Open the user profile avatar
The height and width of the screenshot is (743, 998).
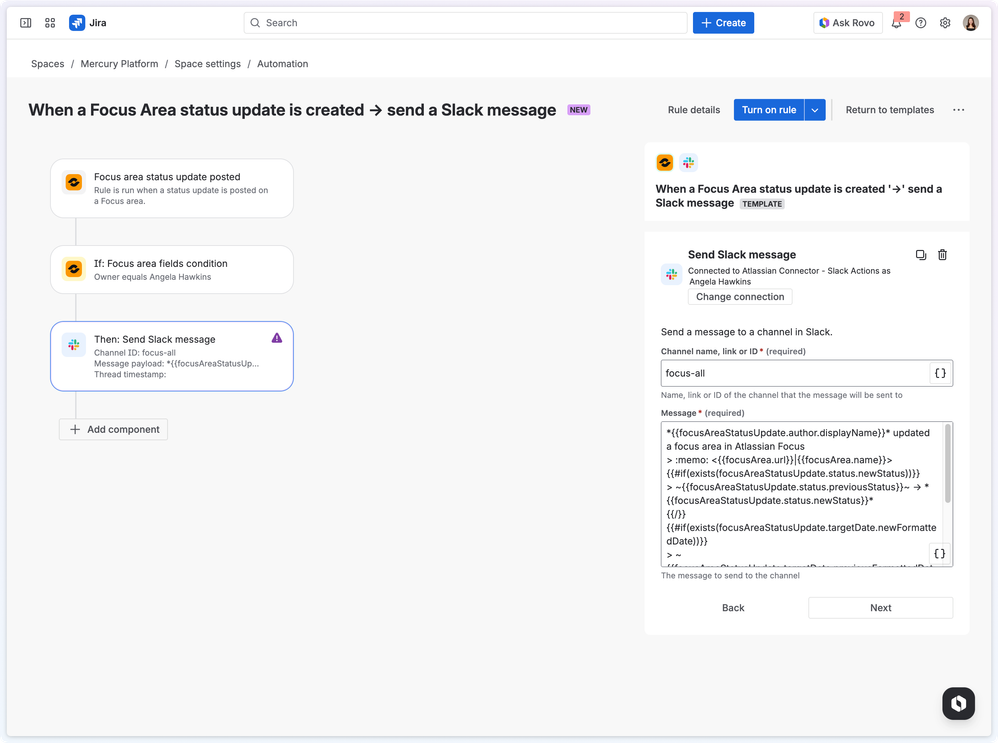click(x=971, y=23)
